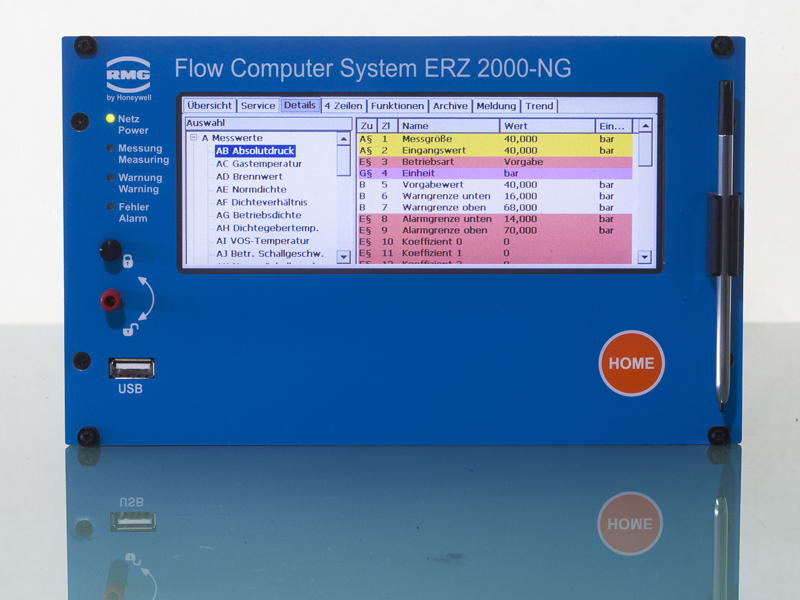Click the Vorgabe value cell
This screenshot has width=800, height=600.
523,162
